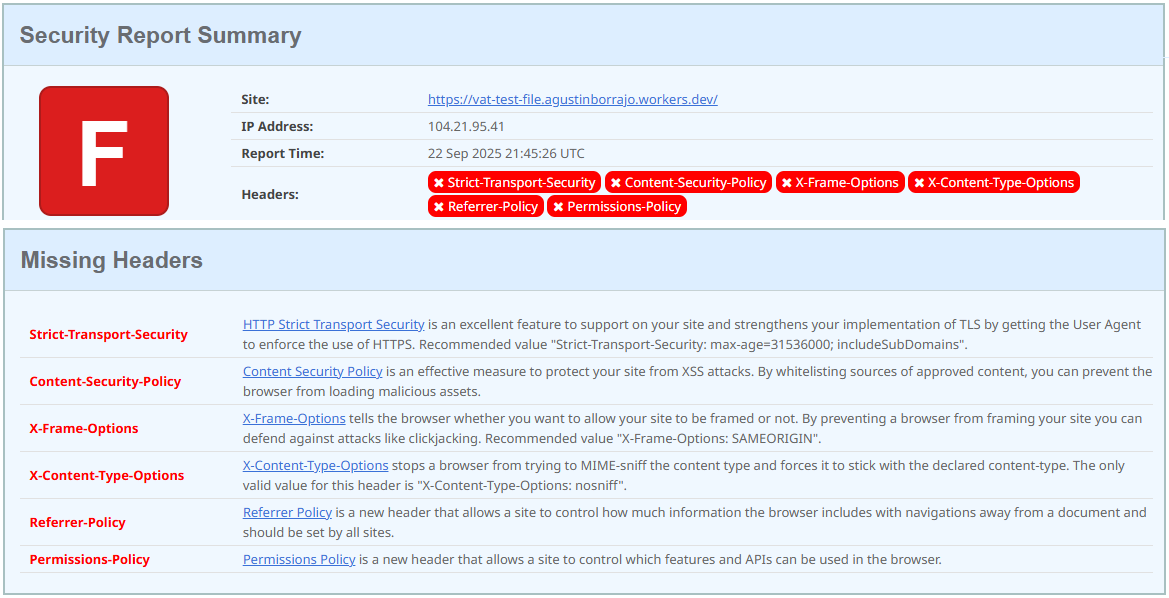Click the X-Frame-Options red badge
The image size is (1169, 598).
click(840, 182)
